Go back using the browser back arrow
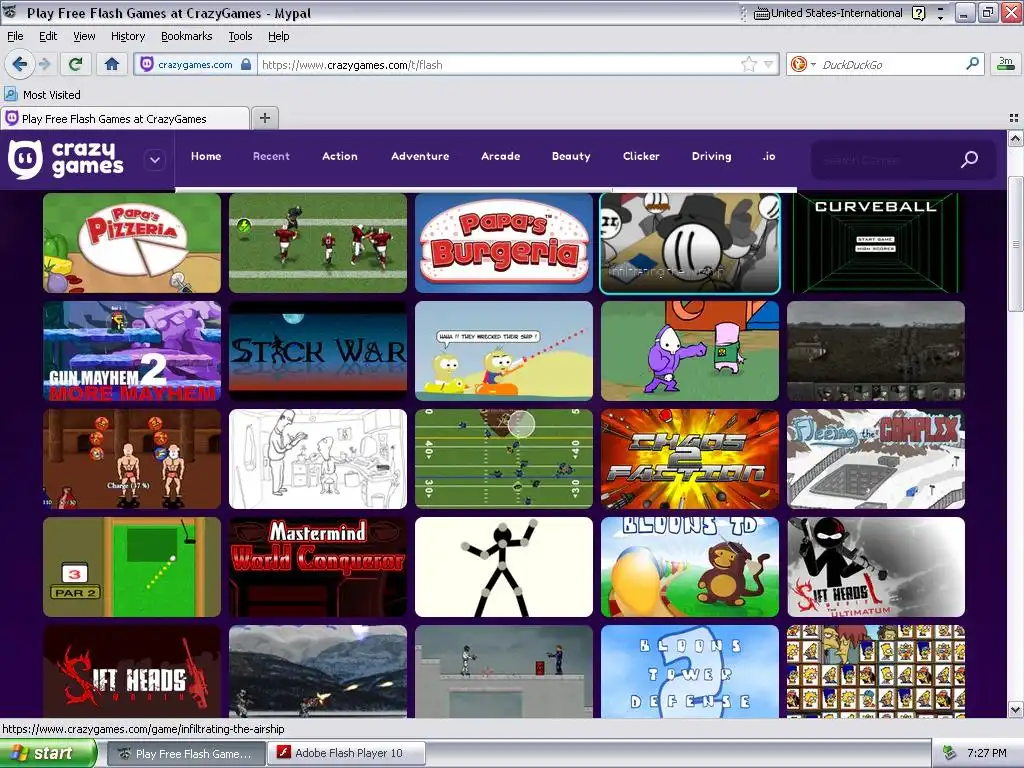The image size is (1024, 768). point(20,64)
